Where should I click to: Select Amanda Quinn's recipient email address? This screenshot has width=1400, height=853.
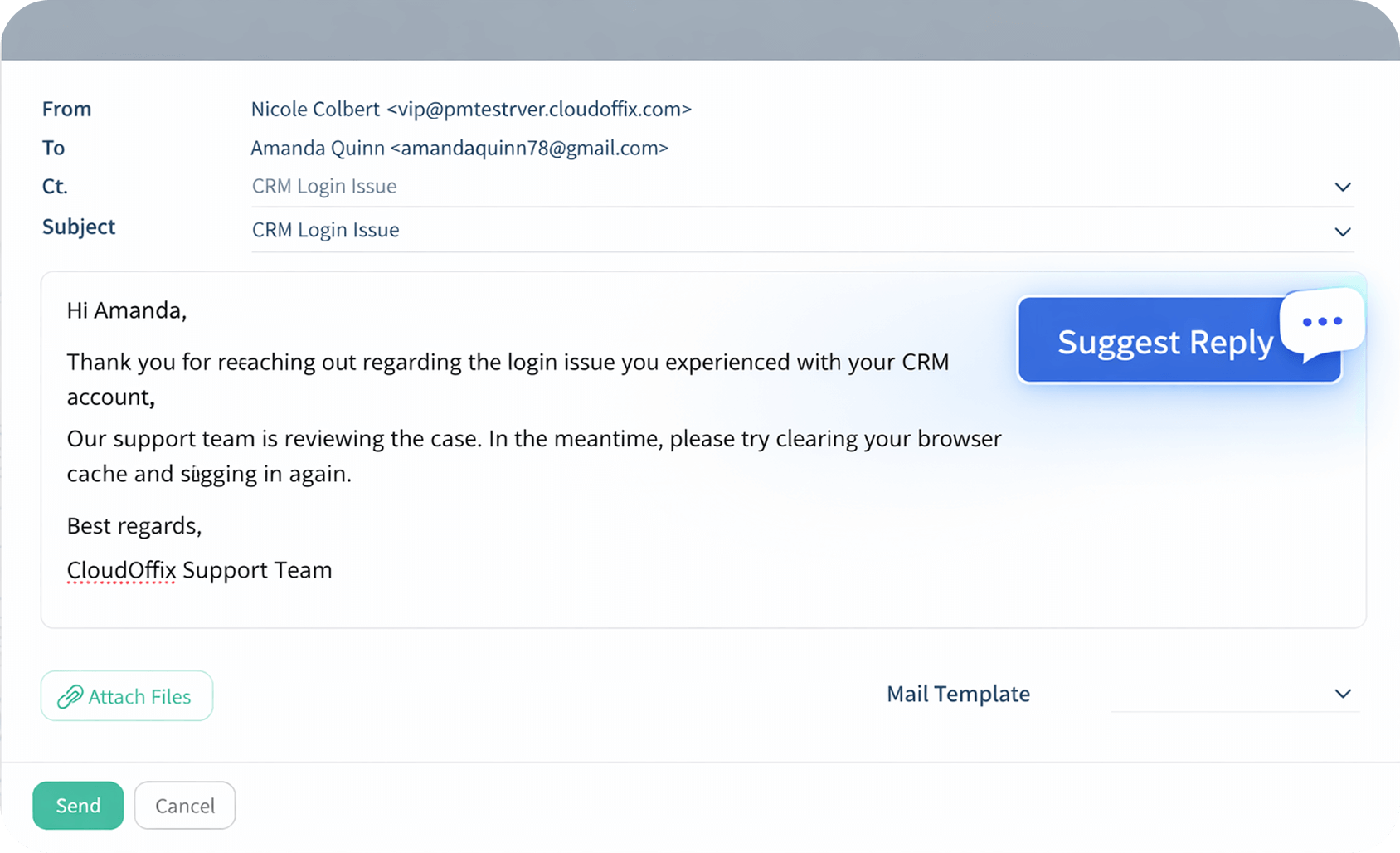click(x=459, y=148)
